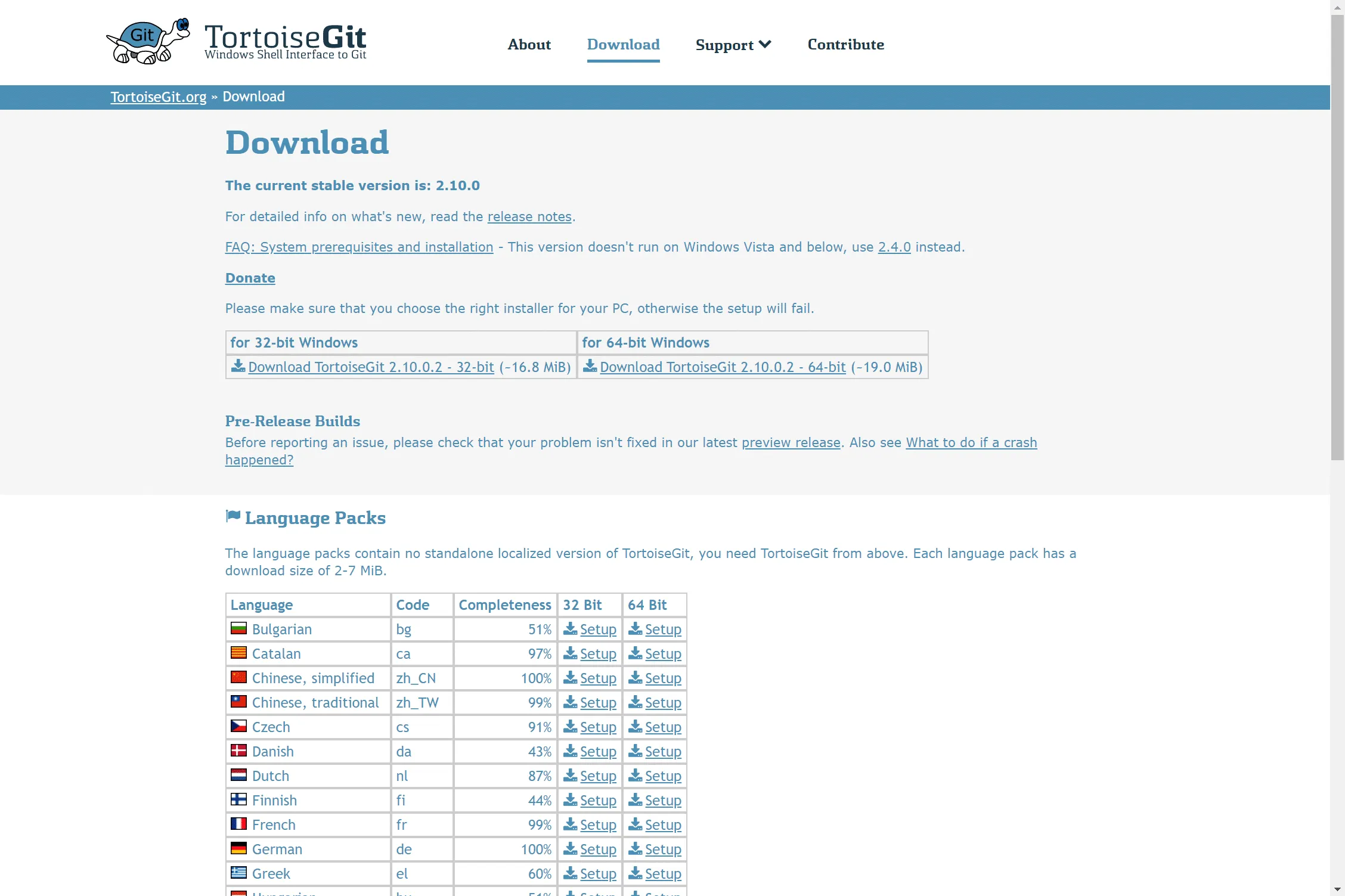The image size is (1345, 896).
Task: Download French 64 Bit Setup link
Action: click(x=664, y=825)
